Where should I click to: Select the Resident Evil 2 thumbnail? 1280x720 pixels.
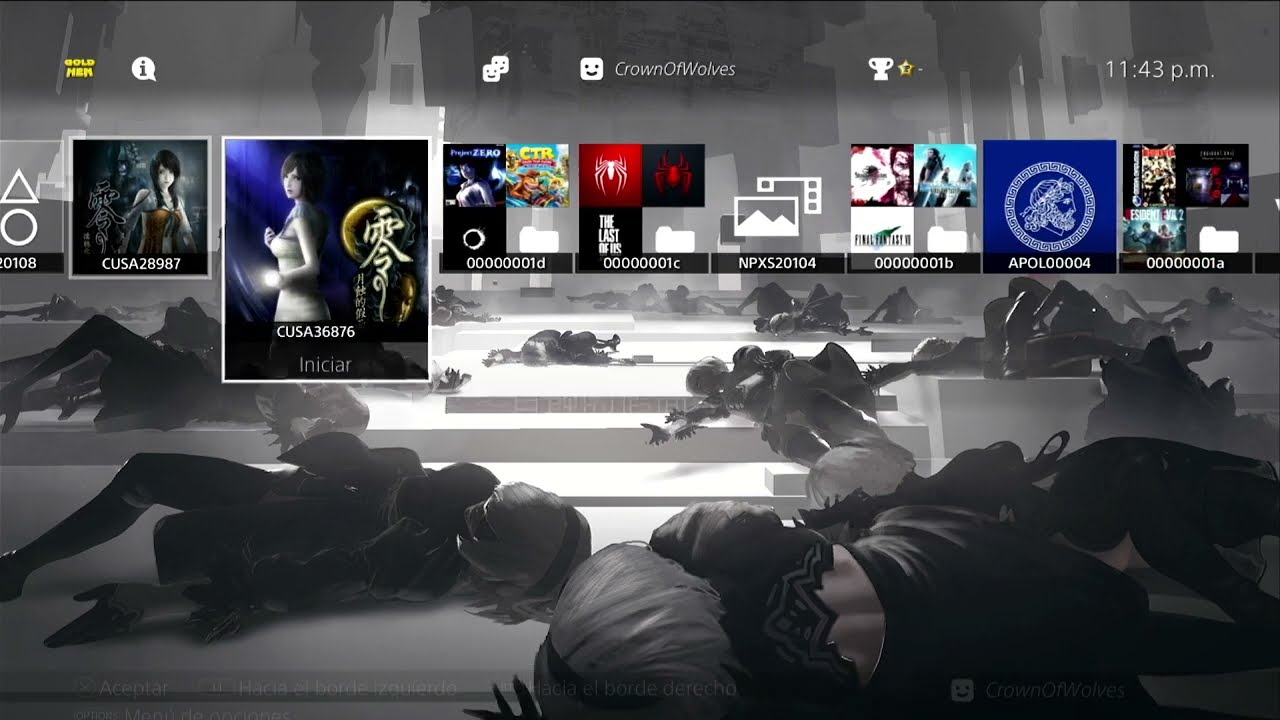tap(1154, 232)
